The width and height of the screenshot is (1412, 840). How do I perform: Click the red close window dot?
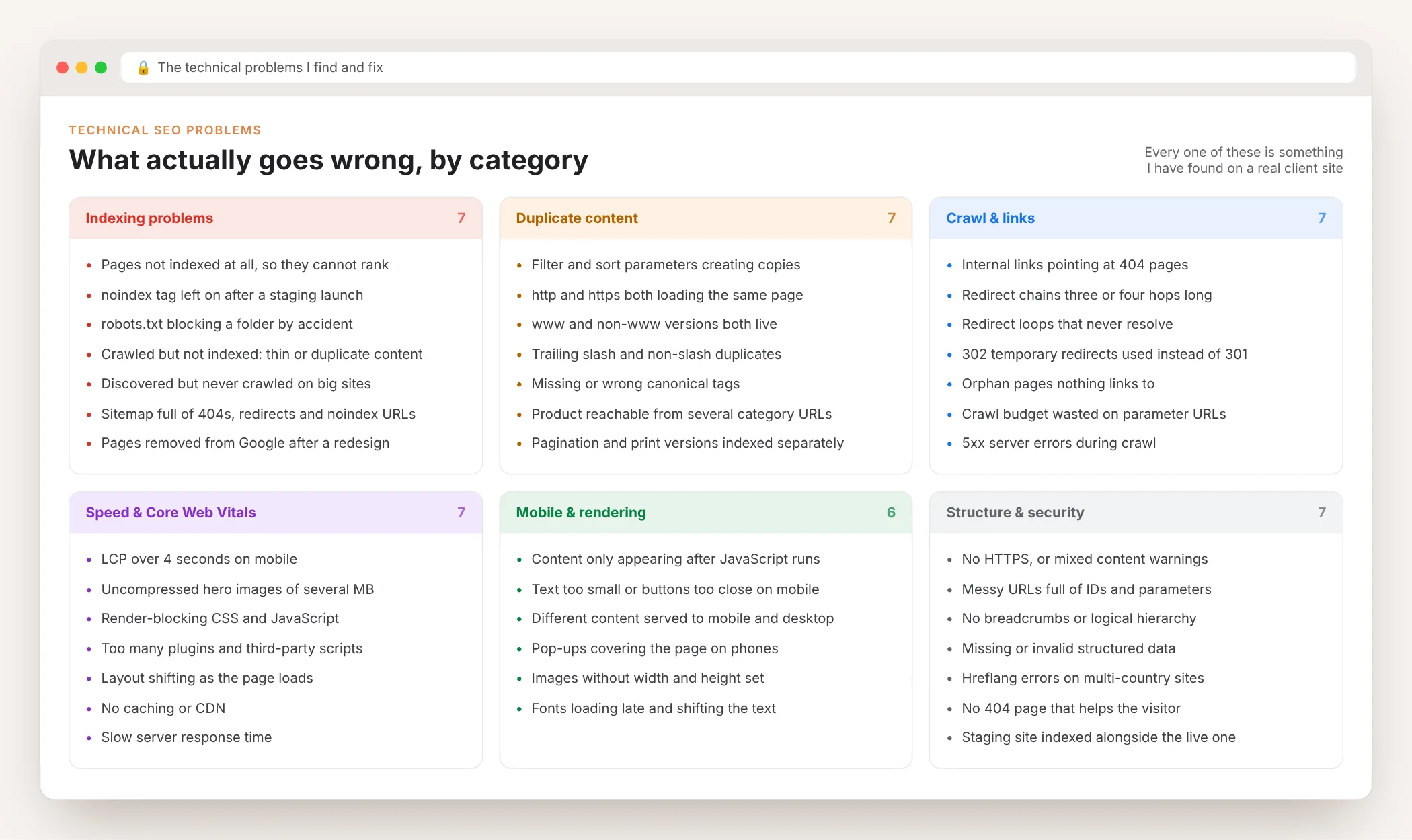tap(63, 67)
